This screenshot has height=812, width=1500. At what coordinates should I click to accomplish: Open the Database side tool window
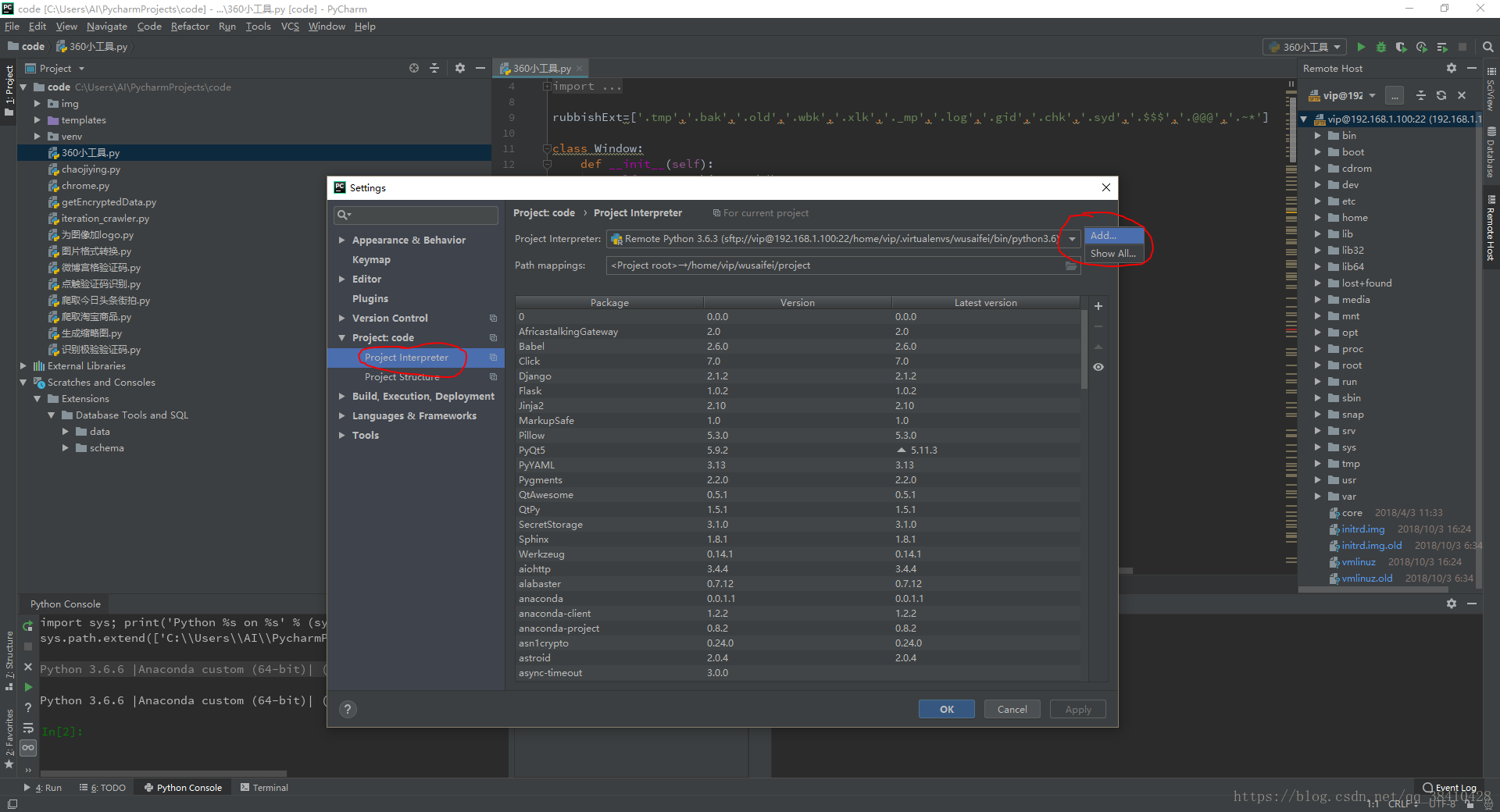tap(1491, 151)
